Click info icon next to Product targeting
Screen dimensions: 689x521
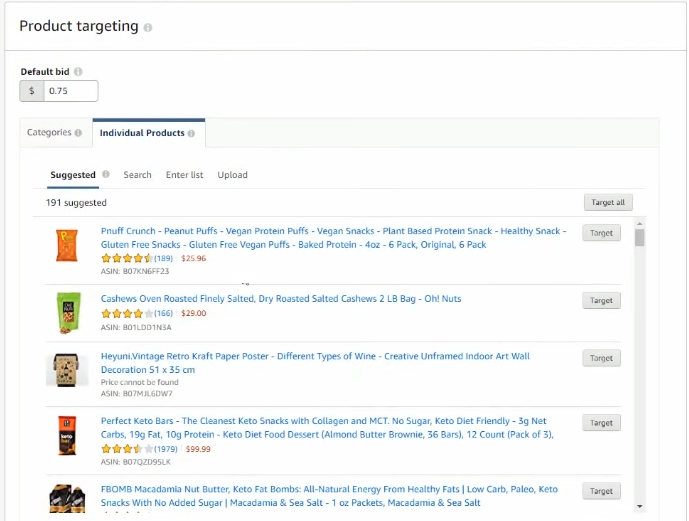pos(148,28)
